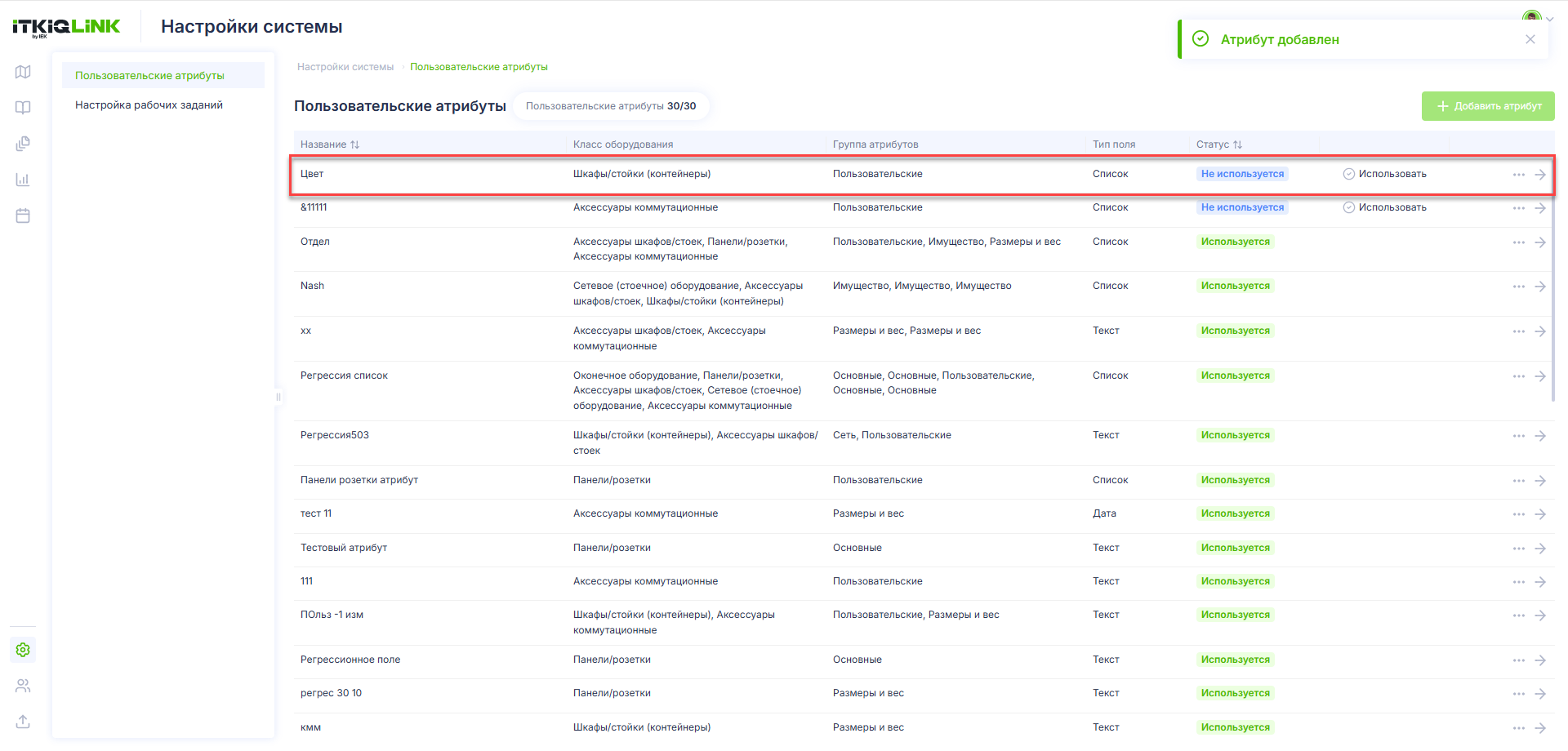
Task: Open arrow details for Цвет row
Action: [1540, 175]
